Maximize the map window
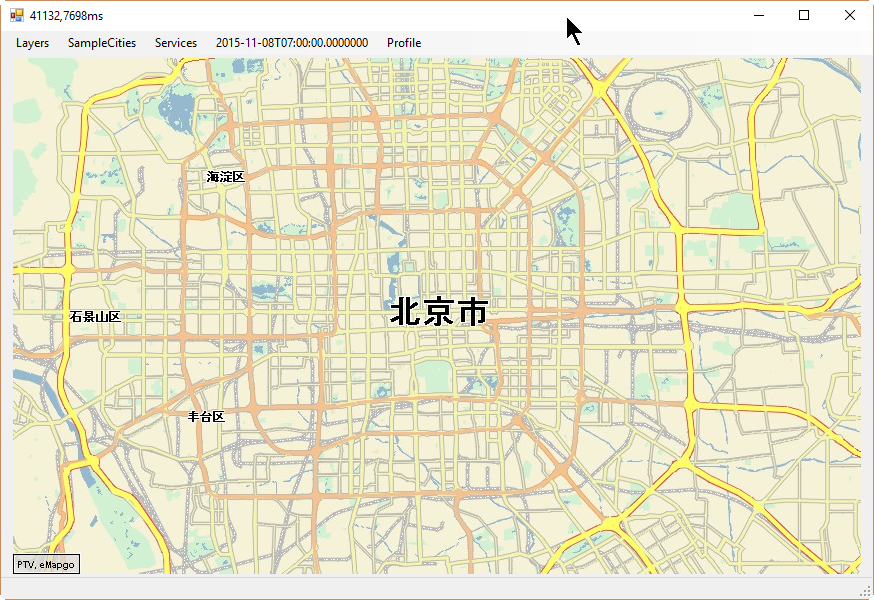This screenshot has height=600, width=874. (804, 15)
